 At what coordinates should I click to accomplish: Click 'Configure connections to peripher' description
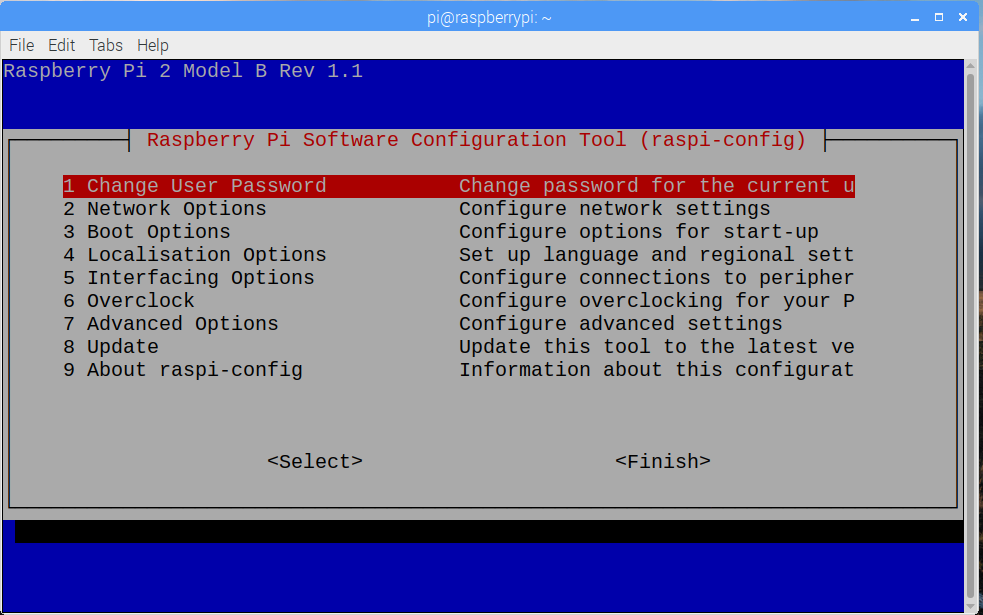click(656, 278)
